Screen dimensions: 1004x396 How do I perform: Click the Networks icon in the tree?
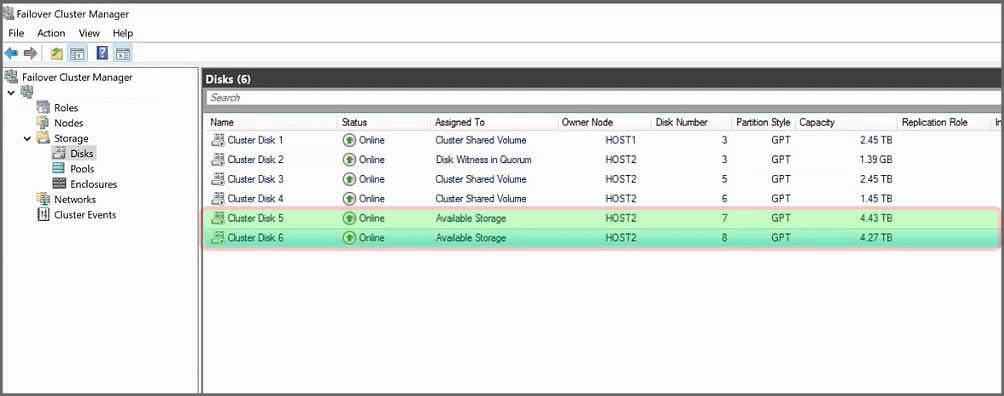44,199
